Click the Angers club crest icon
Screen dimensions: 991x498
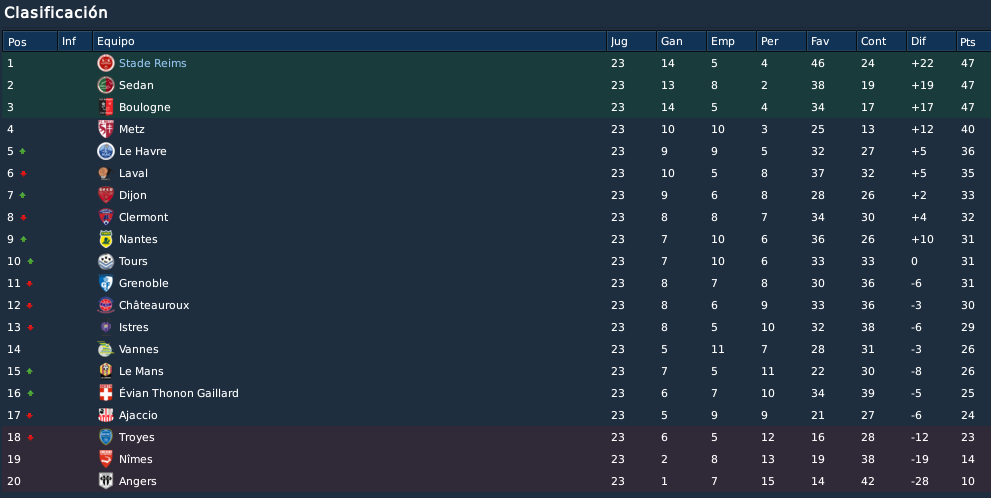coord(106,481)
